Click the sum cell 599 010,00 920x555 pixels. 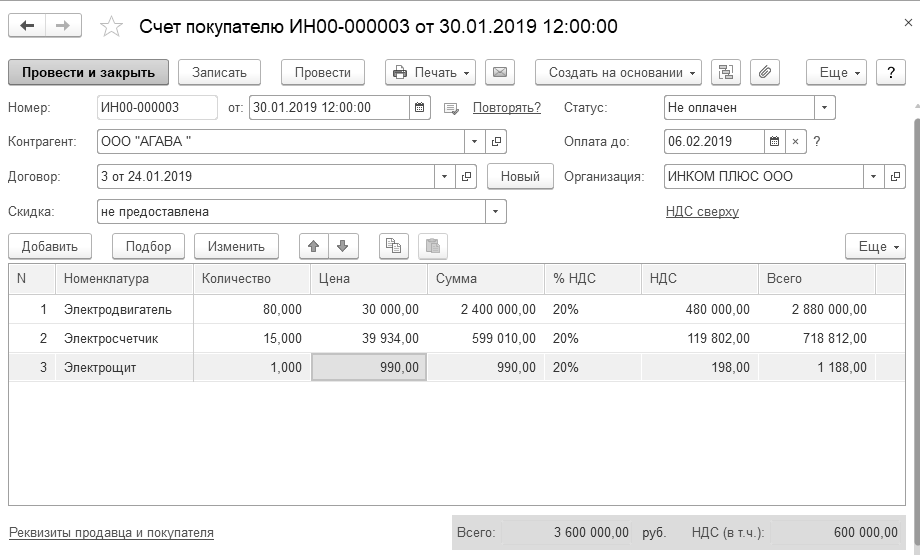(486, 339)
